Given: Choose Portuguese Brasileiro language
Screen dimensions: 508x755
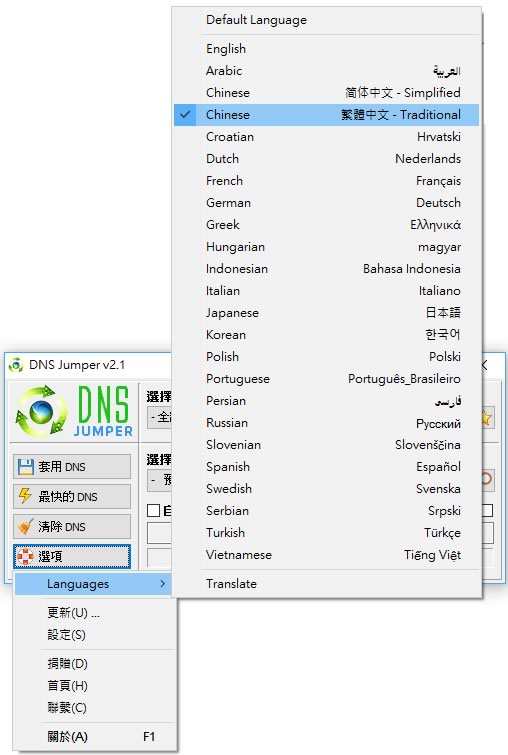Looking at the screenshot, I should tap(326, 379).
